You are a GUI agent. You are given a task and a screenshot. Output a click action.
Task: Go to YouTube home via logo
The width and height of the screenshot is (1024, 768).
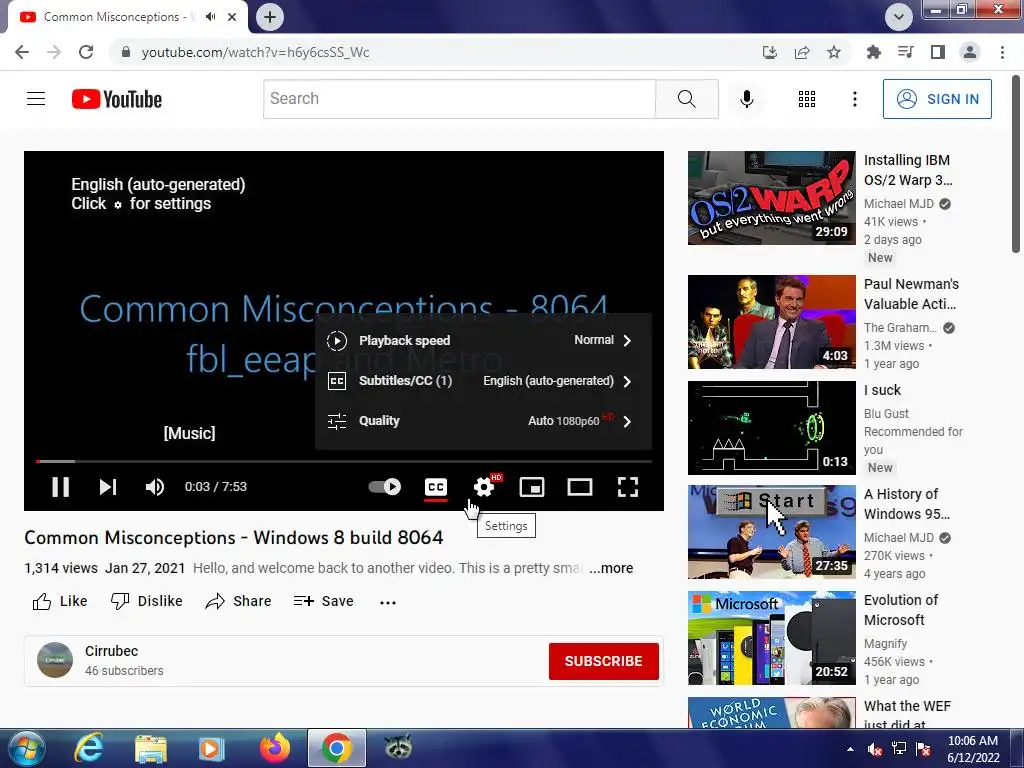click(x=117, y=99)
